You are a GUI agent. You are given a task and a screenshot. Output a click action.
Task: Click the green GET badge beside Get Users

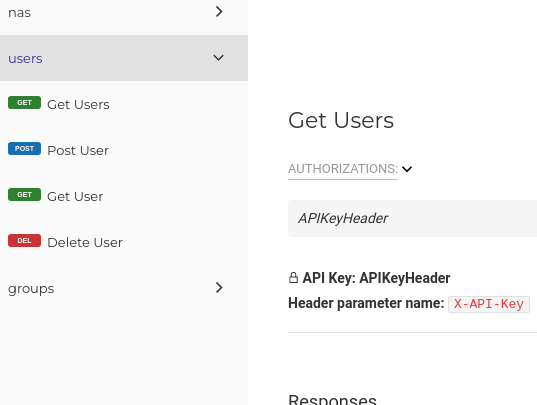(x=24, y=103)
